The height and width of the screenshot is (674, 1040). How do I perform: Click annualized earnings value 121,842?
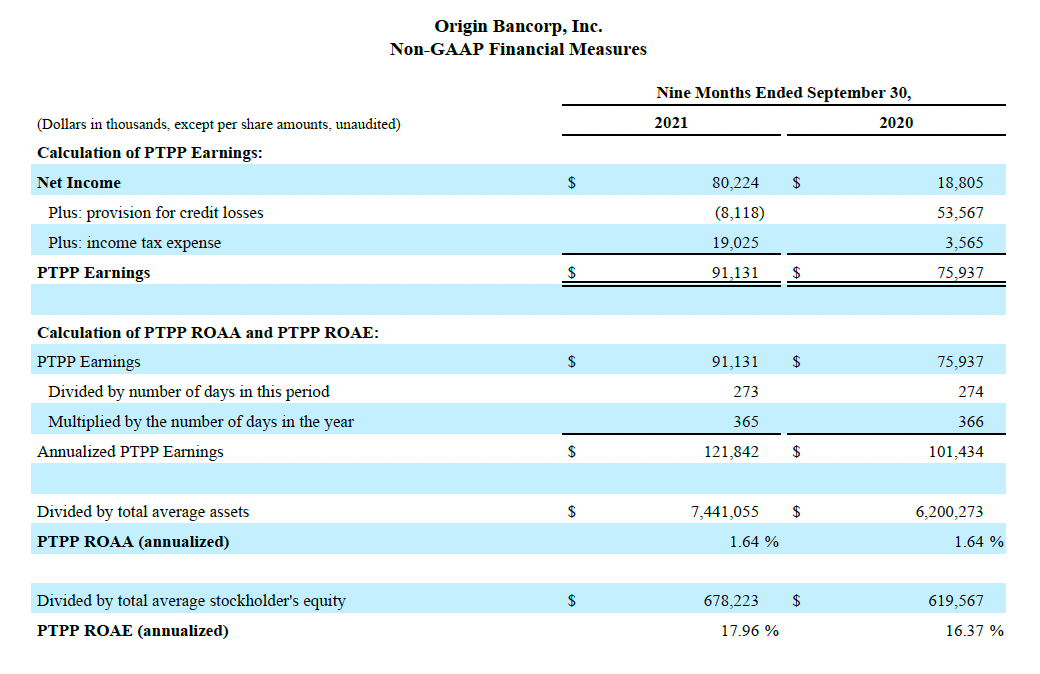(x=731, y=452)
